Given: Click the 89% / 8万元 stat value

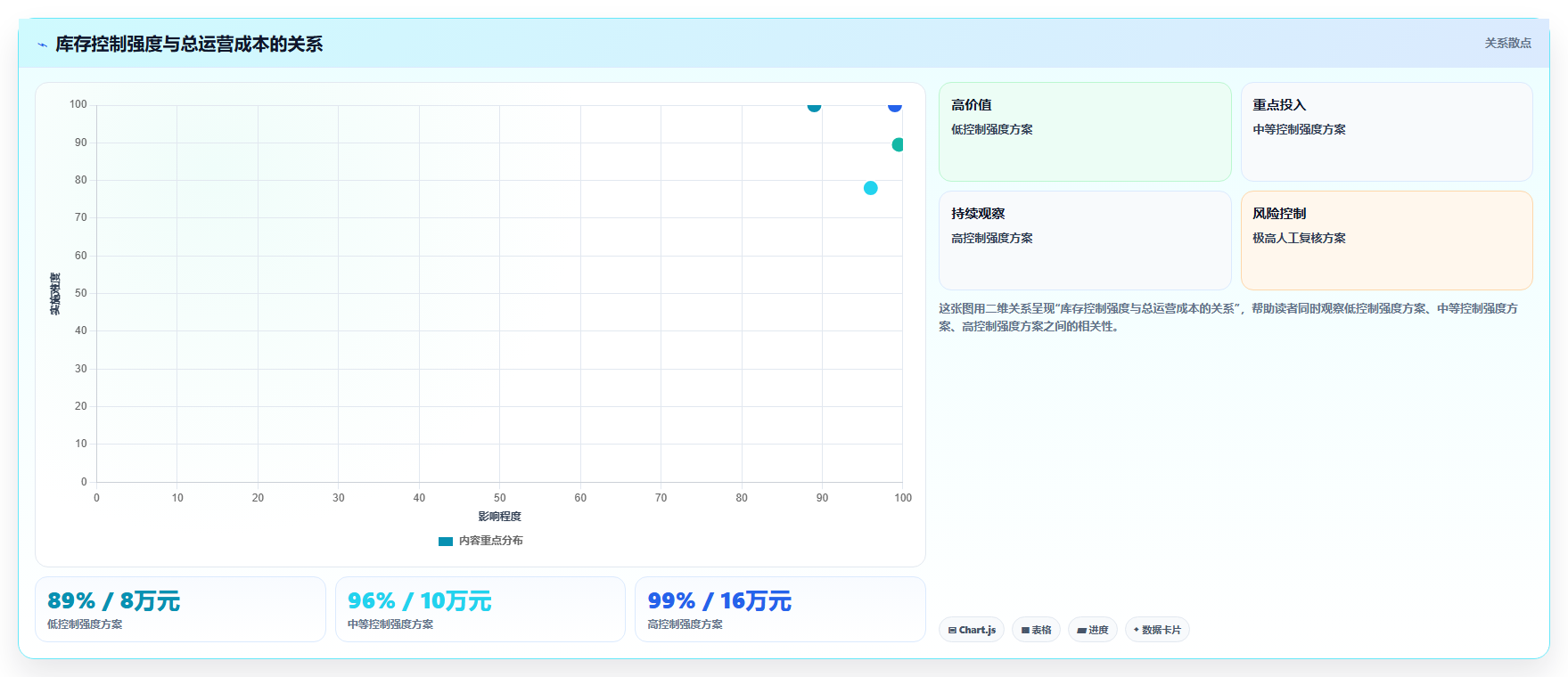Looking at the screenshot, I should (114, 601).
